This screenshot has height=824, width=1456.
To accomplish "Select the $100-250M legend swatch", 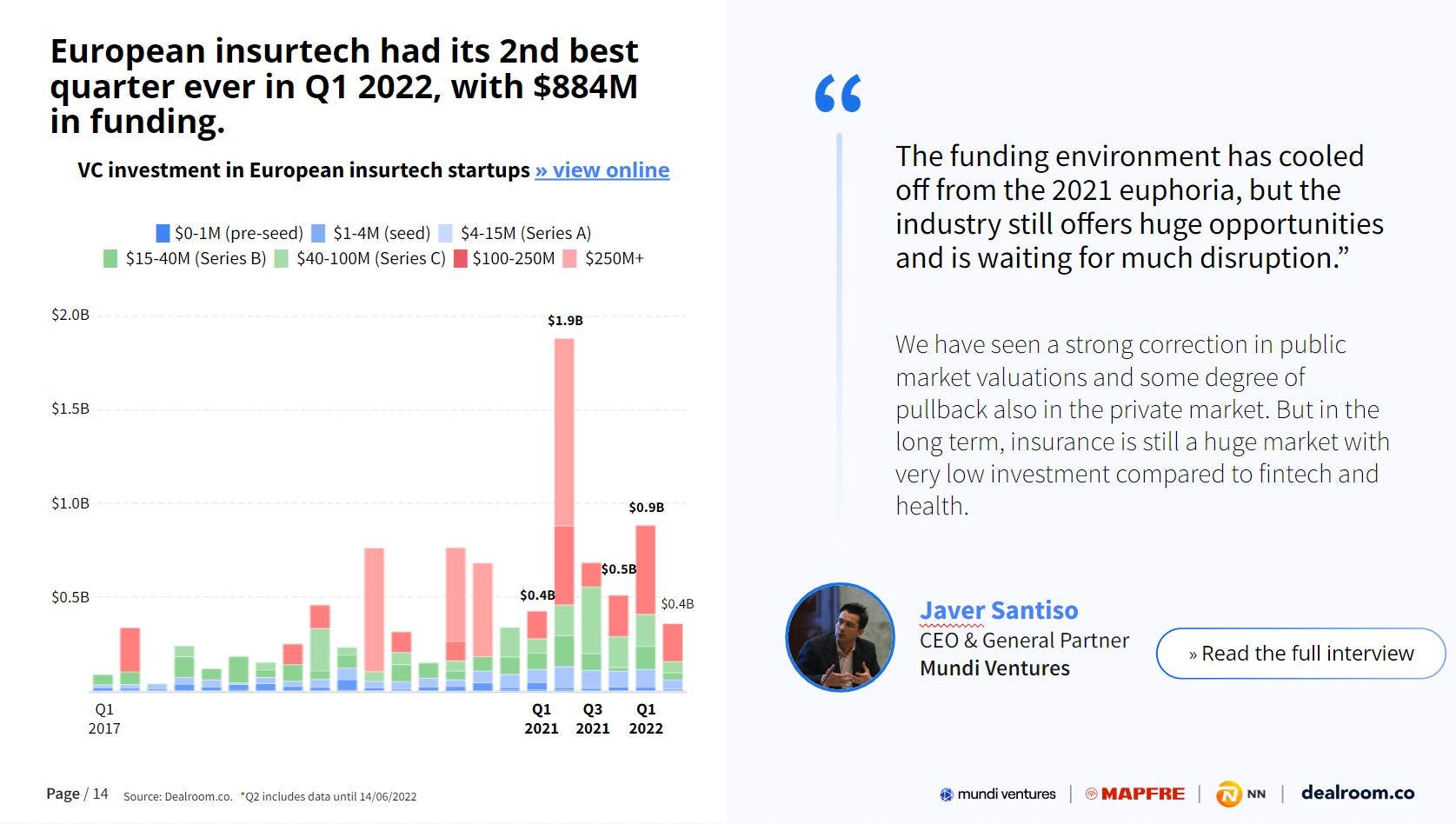I will pos(461,258).
